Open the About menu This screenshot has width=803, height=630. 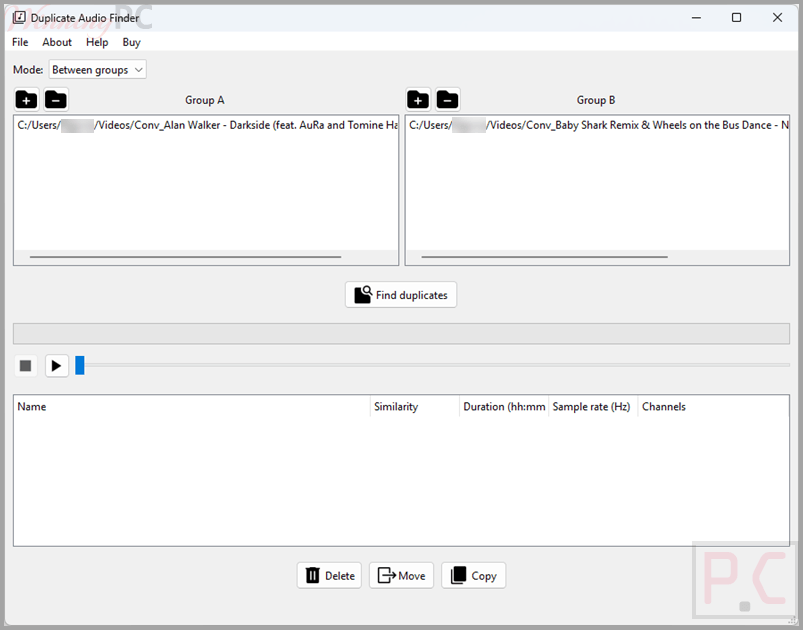pos(57,43)
